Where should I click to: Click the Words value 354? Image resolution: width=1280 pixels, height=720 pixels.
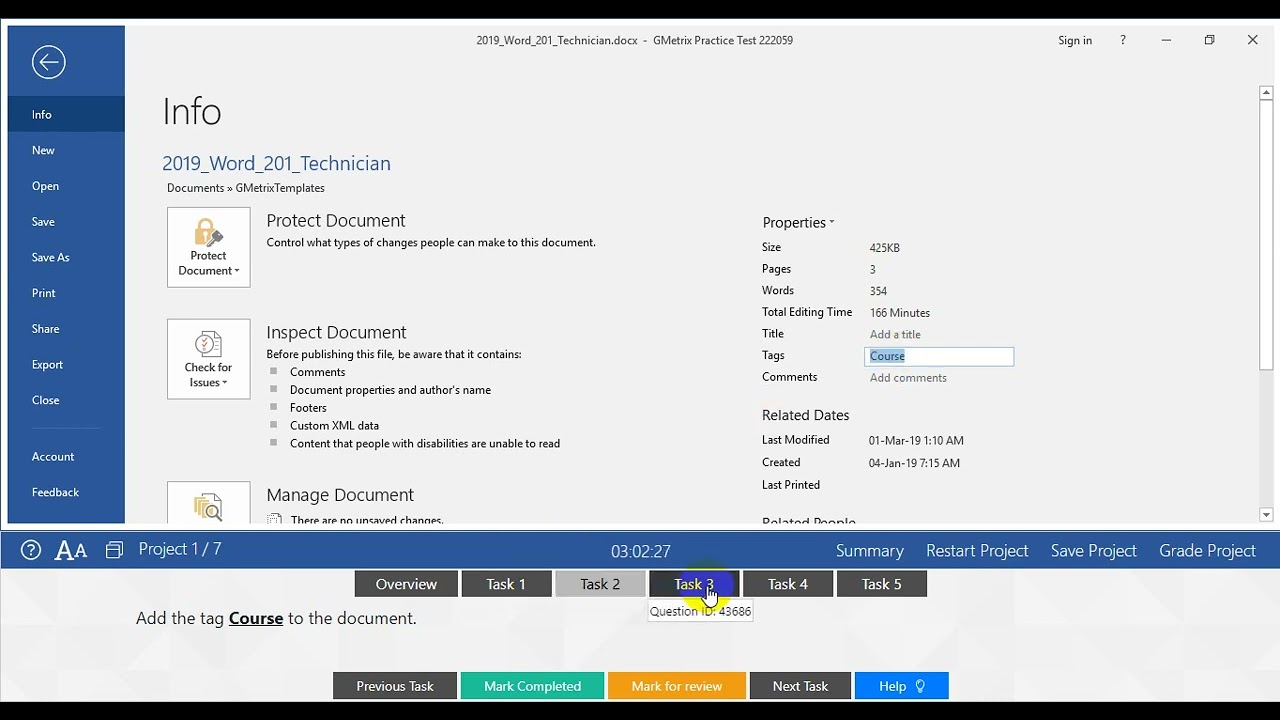(878, 291)
